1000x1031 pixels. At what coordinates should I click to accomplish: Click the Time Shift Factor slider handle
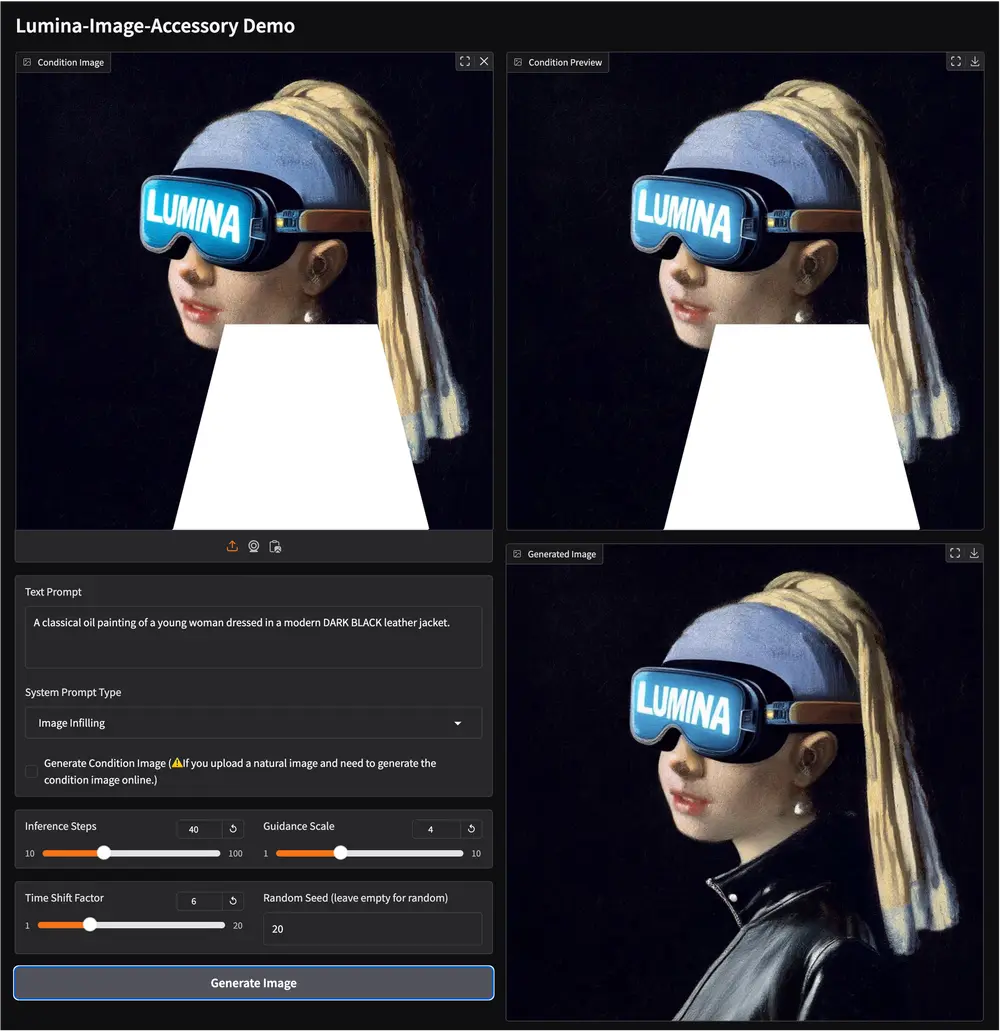[90, 925]
